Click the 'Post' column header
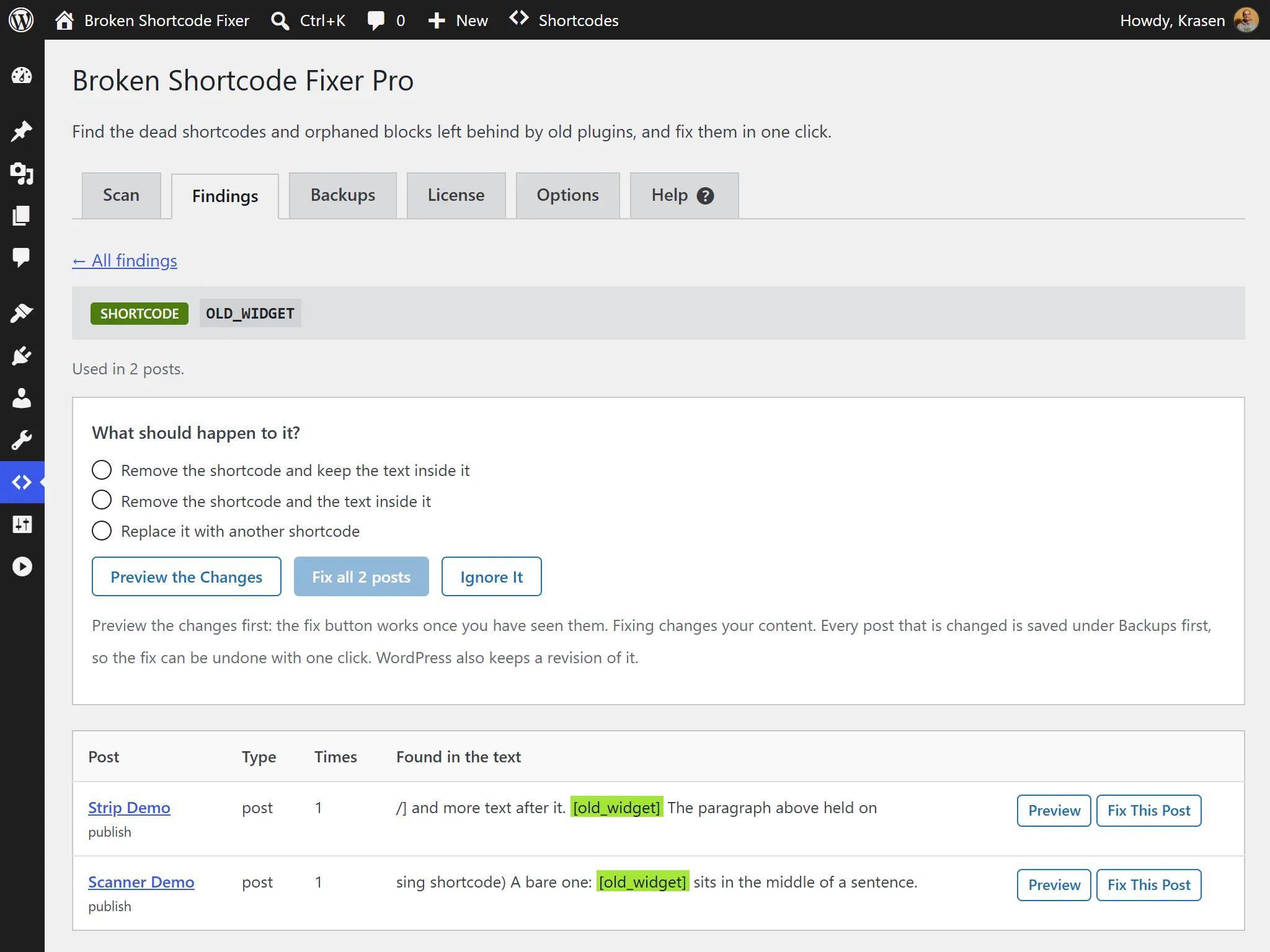The height and width of the screenshot is (952, 1270). [x=104, y=757]
